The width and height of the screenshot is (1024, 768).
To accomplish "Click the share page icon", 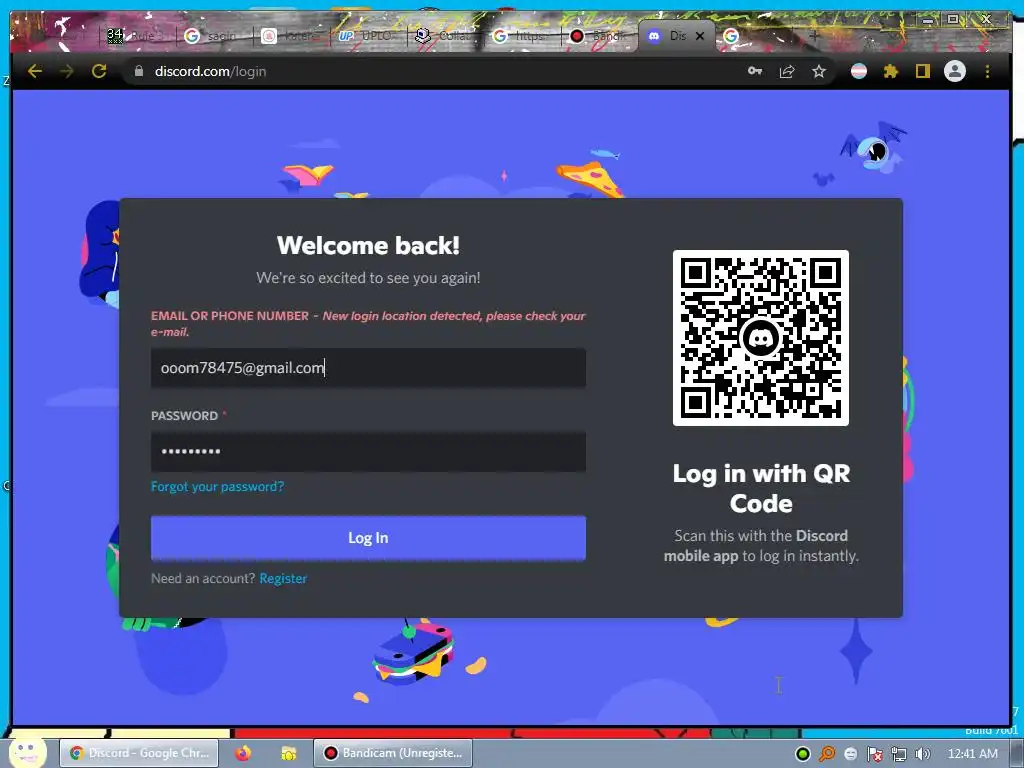I will click(787, 71).
